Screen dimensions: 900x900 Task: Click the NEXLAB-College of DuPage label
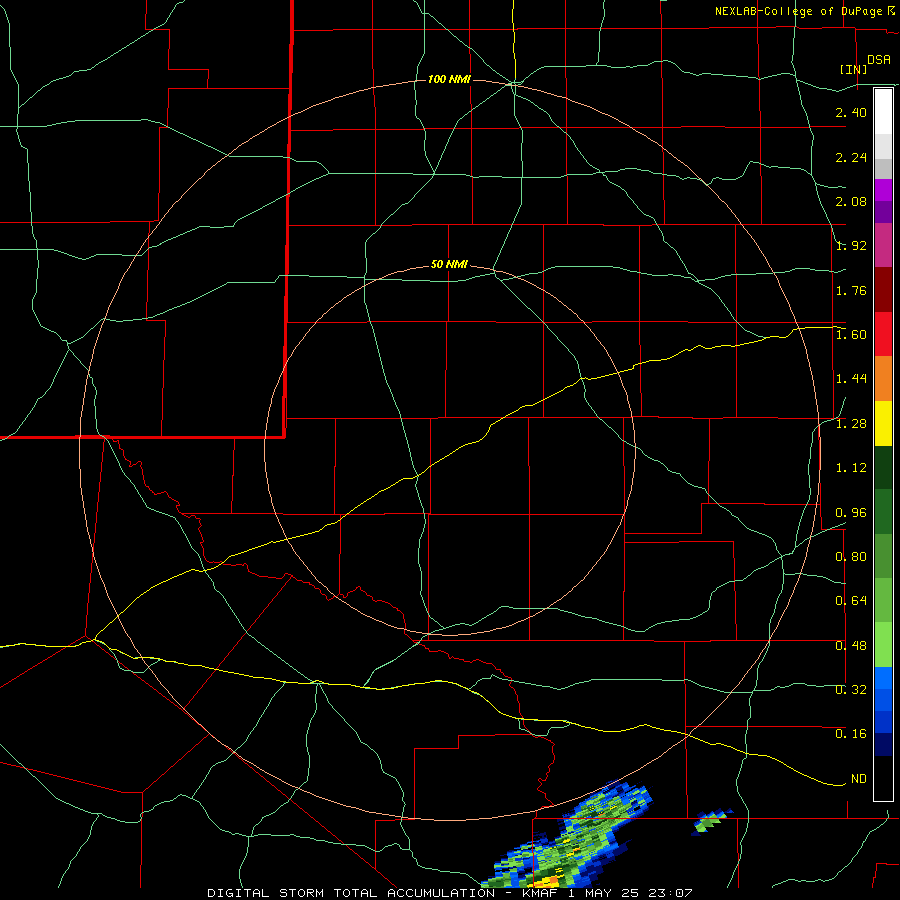[x=798, y=11]
